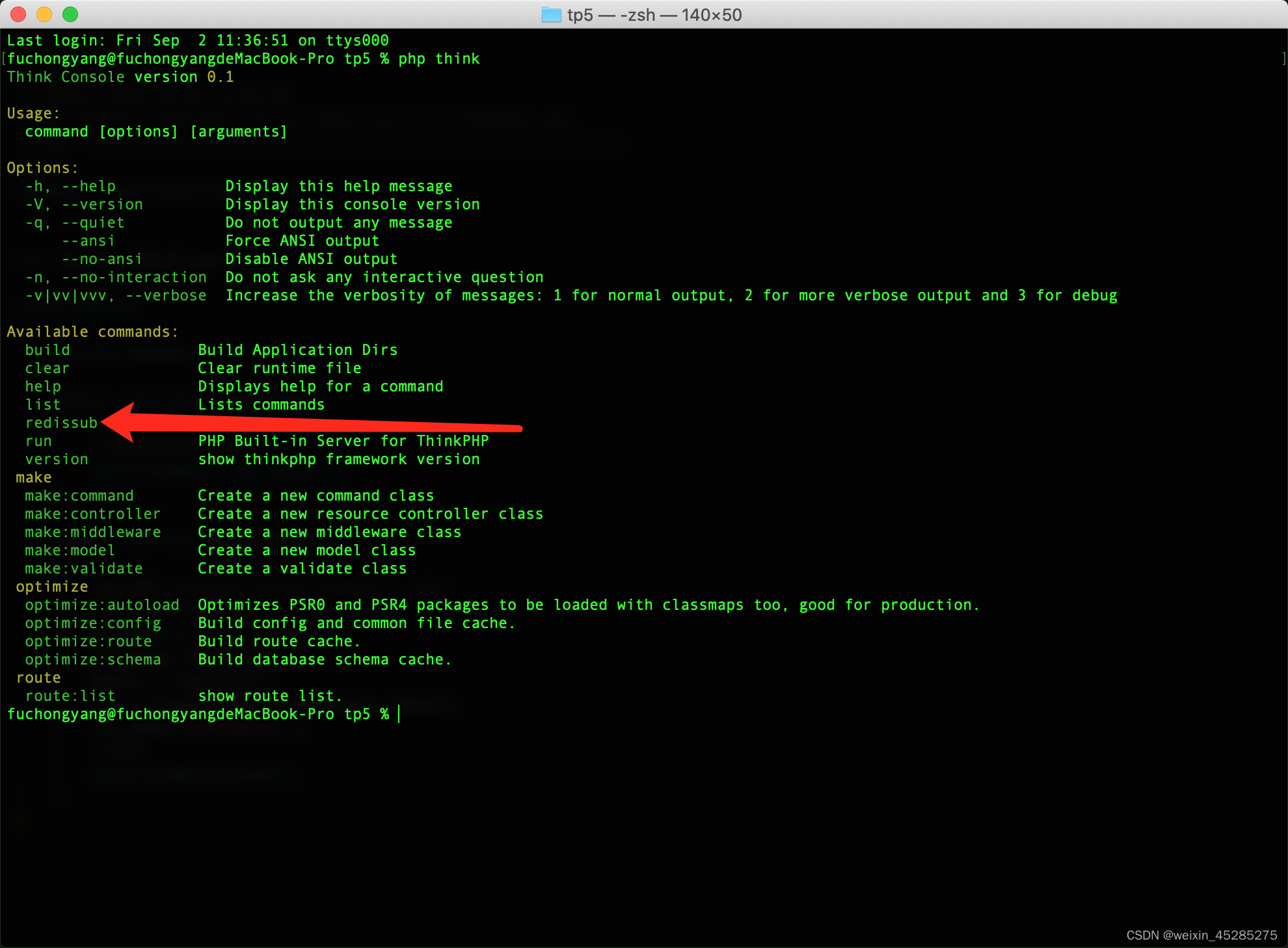
Task: Click the red close window button
Action: tap(18, 14)
